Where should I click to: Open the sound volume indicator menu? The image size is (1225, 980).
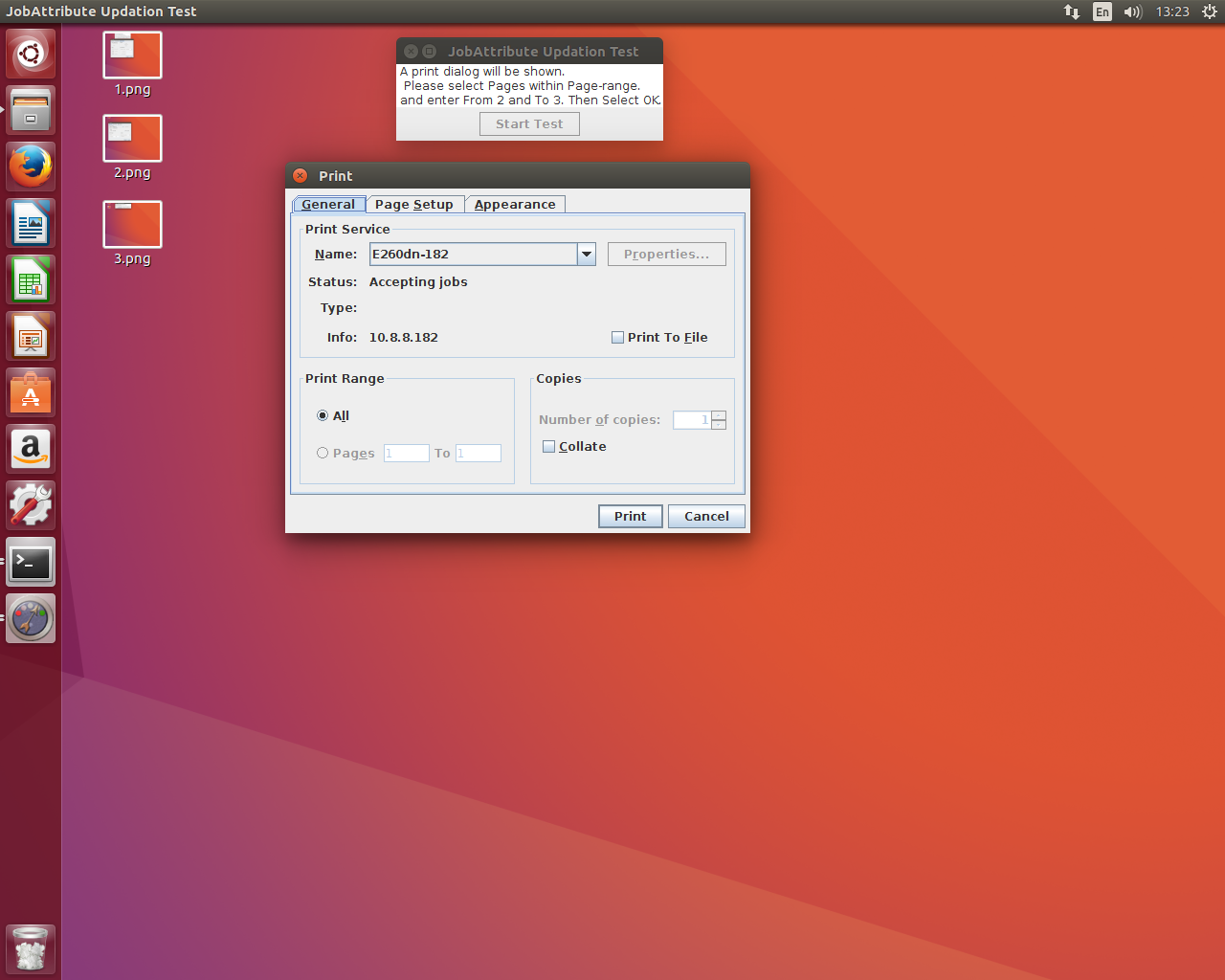click(1132, 11)
